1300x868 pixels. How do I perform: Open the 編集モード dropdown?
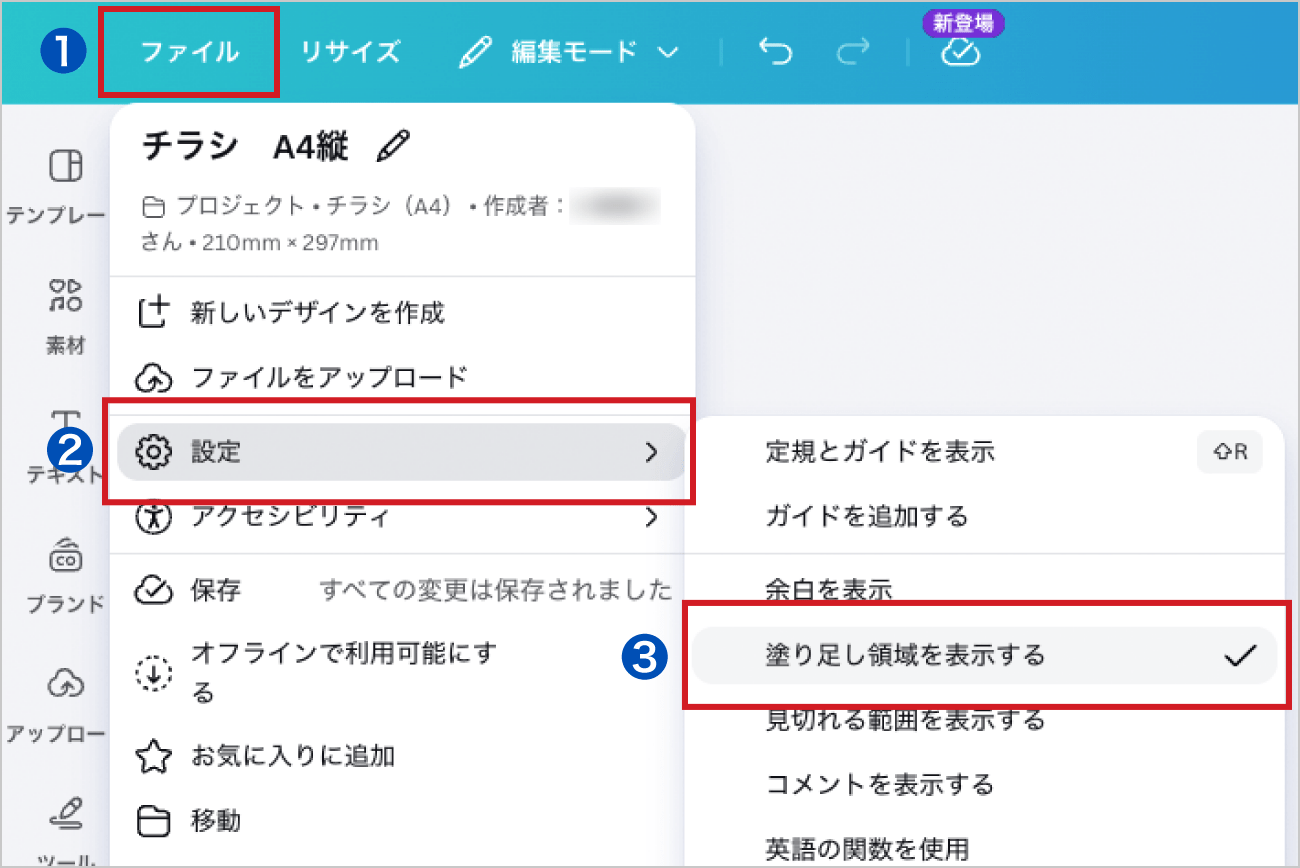[x=568, y=52]
